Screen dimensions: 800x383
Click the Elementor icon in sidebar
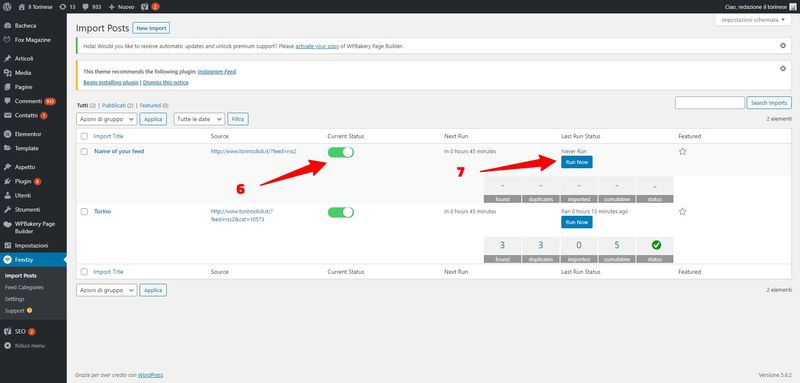[7, 134]
